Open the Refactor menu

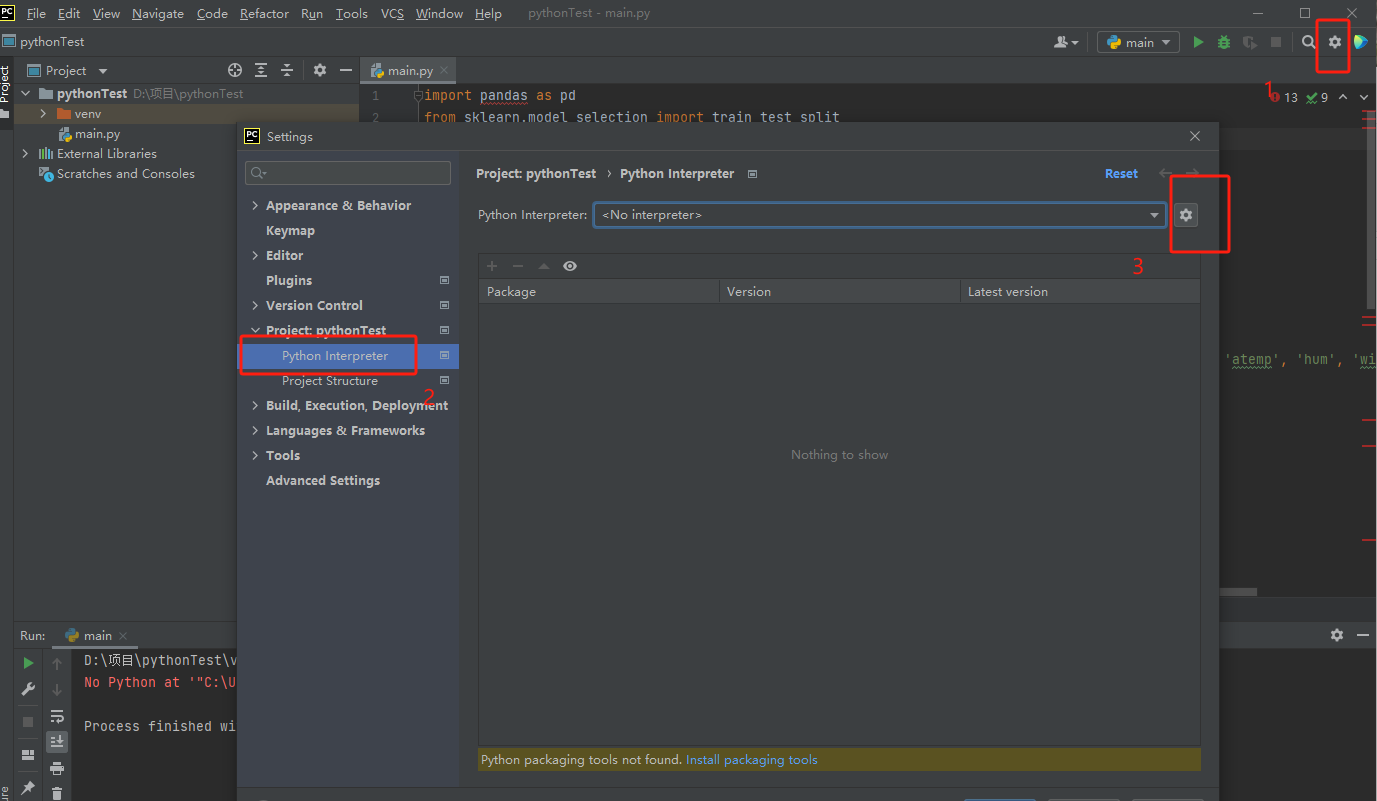[264, 13]
